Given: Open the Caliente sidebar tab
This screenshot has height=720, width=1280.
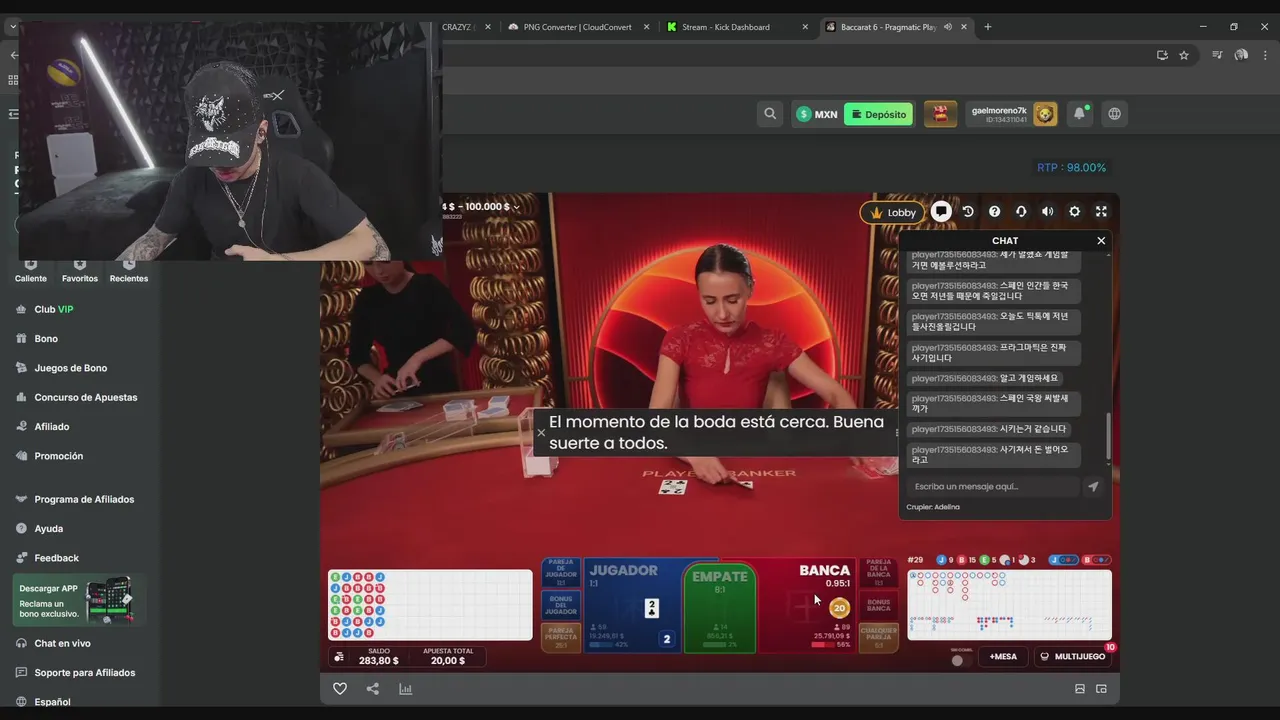Looking at the screenshot, I should pos(31,272).
